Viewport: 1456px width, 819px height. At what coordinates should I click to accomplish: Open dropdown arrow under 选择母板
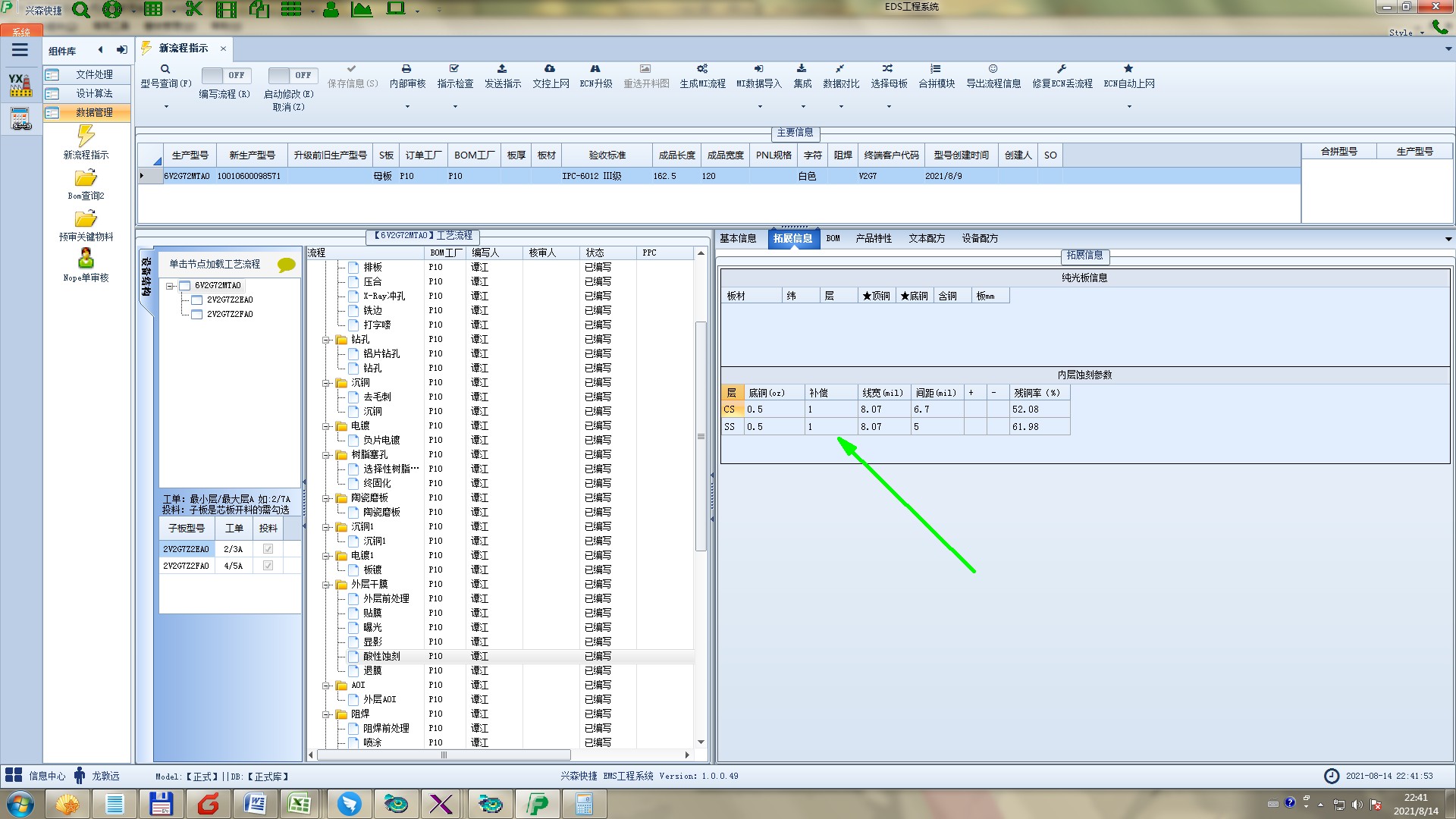click(889, 107)
